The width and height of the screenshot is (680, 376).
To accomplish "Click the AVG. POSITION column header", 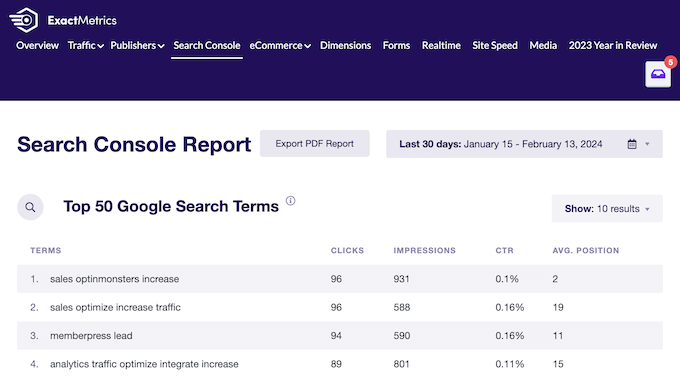I will (x=585, y=251).
